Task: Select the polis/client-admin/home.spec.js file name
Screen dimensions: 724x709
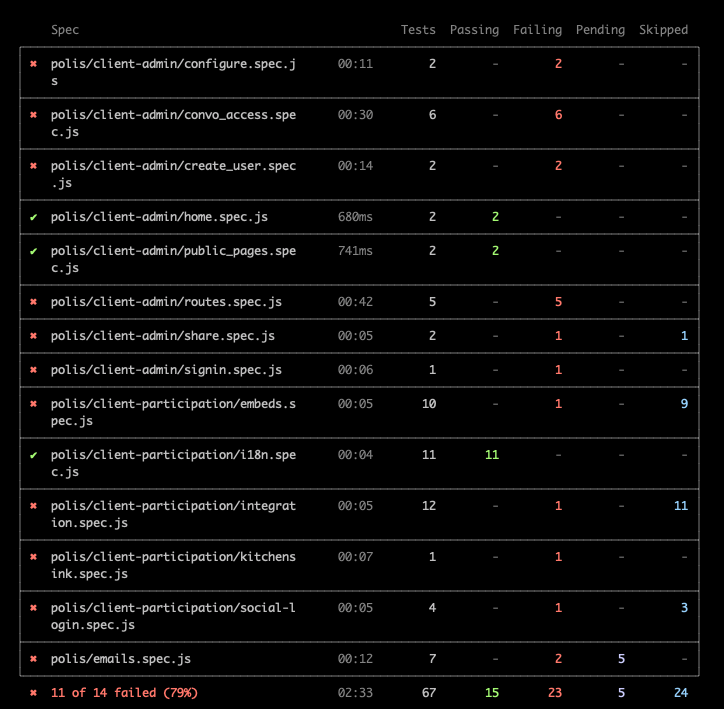Action: [x=159, y=216]
